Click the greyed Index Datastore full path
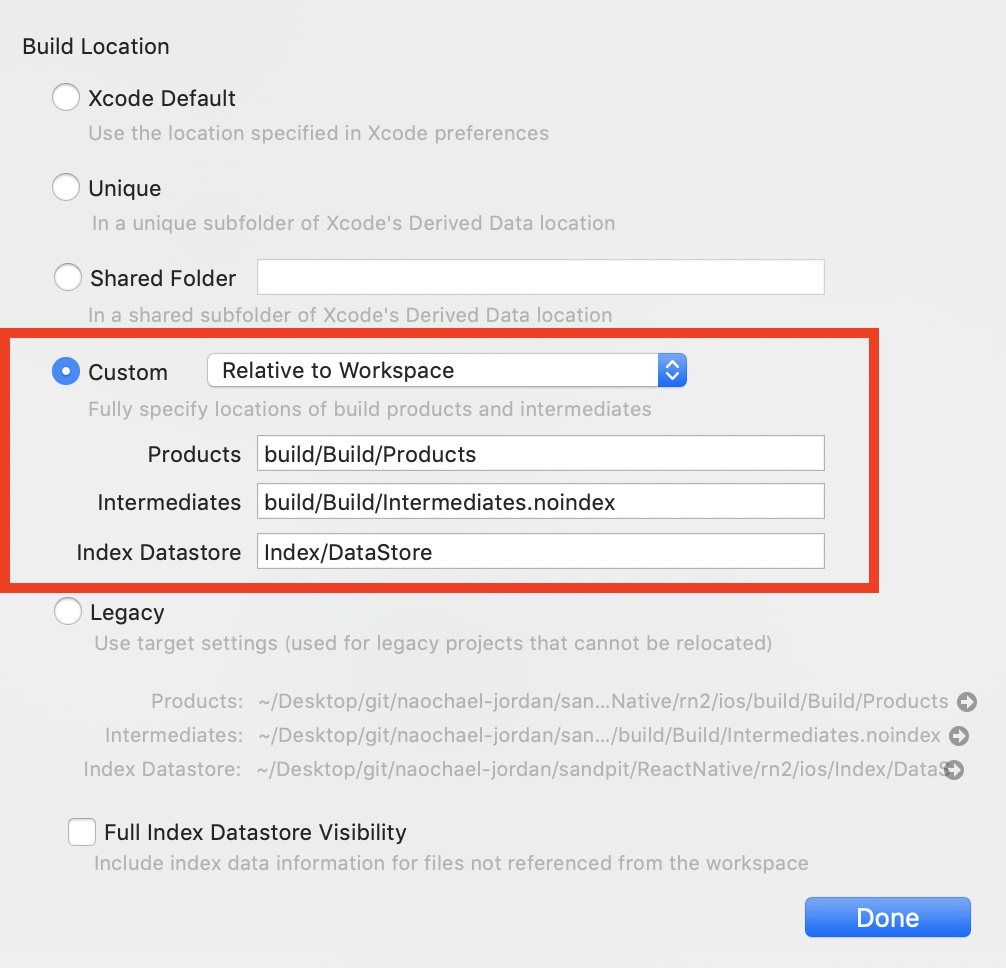Screen dimensions: 1006x968 click(x=598, y=770)
